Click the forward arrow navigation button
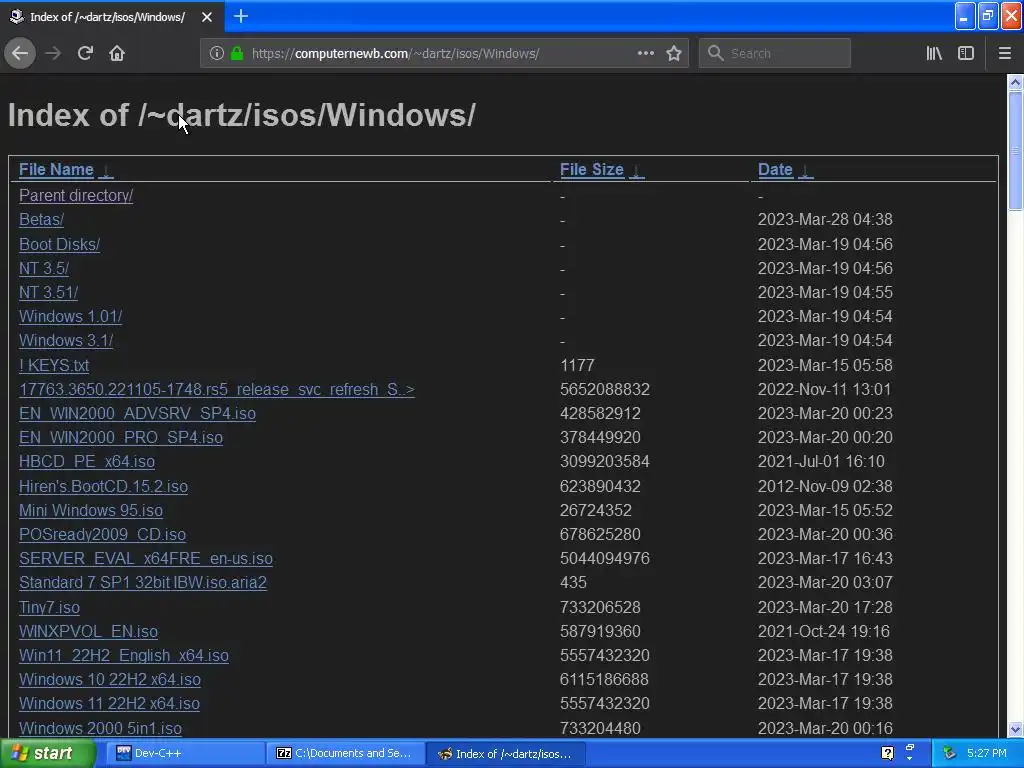Screen dimensions: 1024x768 (53, 54)
